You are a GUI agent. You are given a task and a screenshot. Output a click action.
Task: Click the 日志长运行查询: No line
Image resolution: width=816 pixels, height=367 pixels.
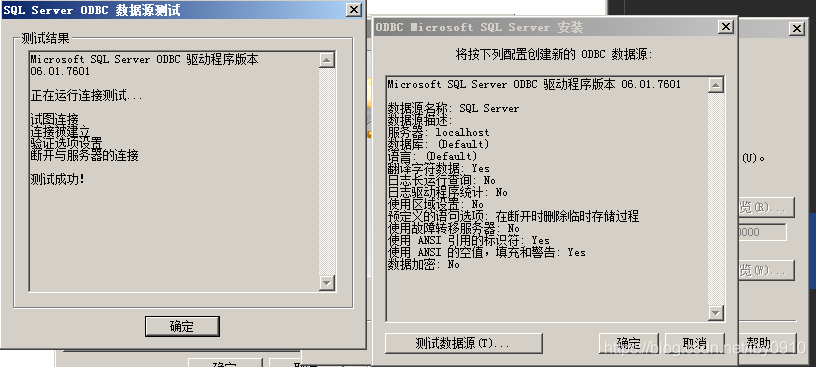pos(442,180)
